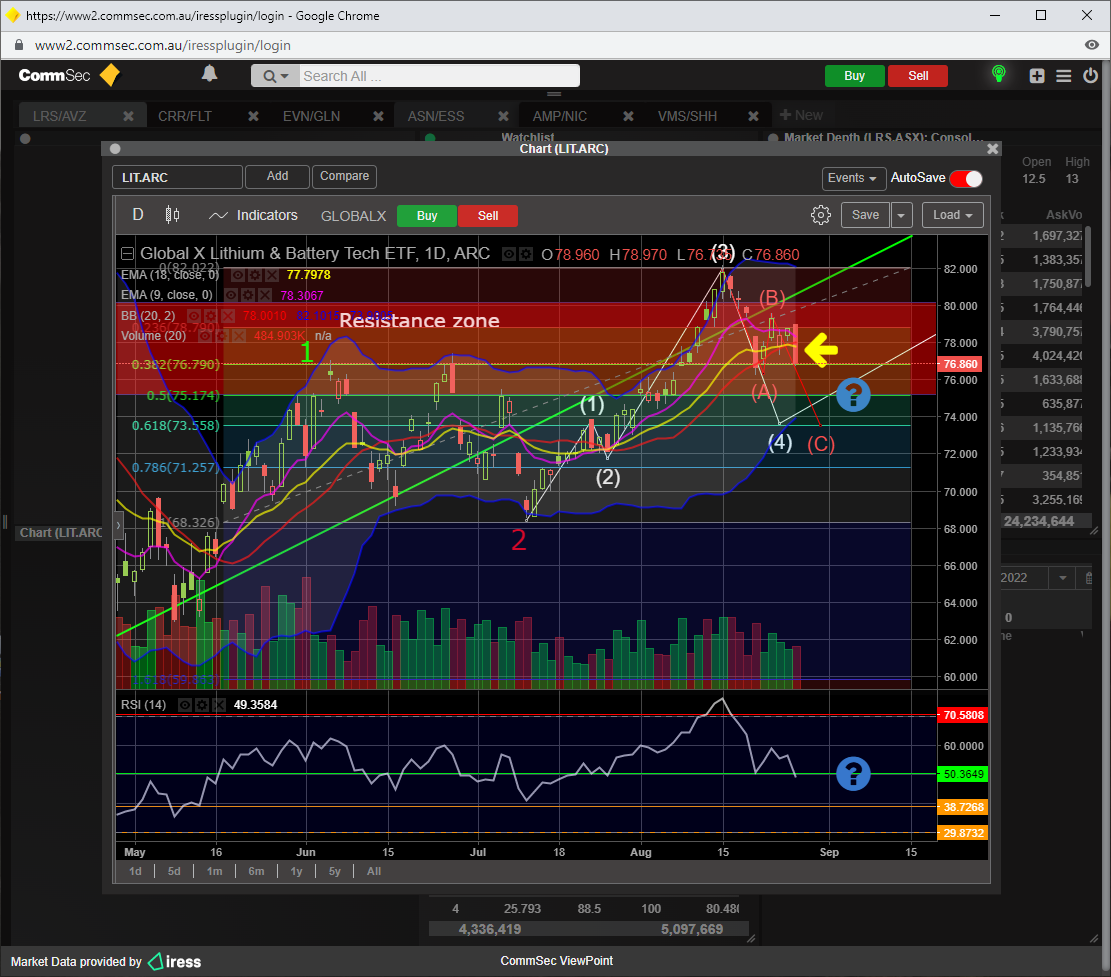Viewport: 1111px width, 977px height.
Task: Click the Compare button
Action: click(x=344, y=176)
